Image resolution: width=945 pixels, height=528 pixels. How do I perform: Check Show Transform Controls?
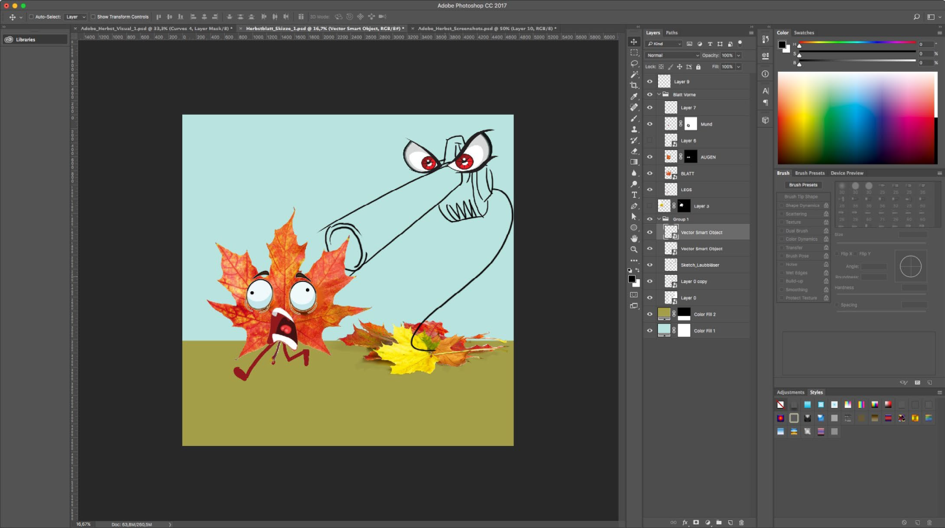click(93, 17)
